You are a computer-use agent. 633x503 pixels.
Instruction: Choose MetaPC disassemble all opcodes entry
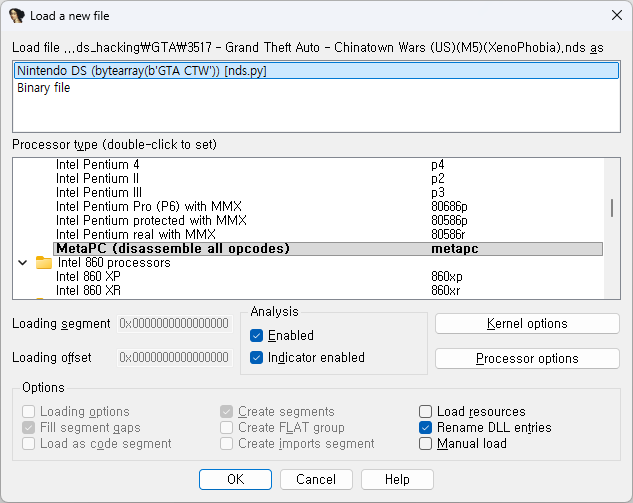328,248
